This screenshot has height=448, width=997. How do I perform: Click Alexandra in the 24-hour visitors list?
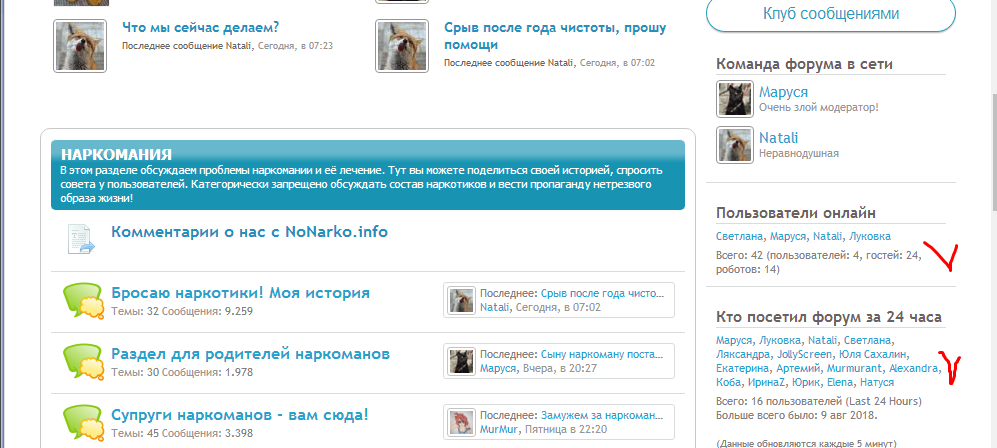[913, 368]
